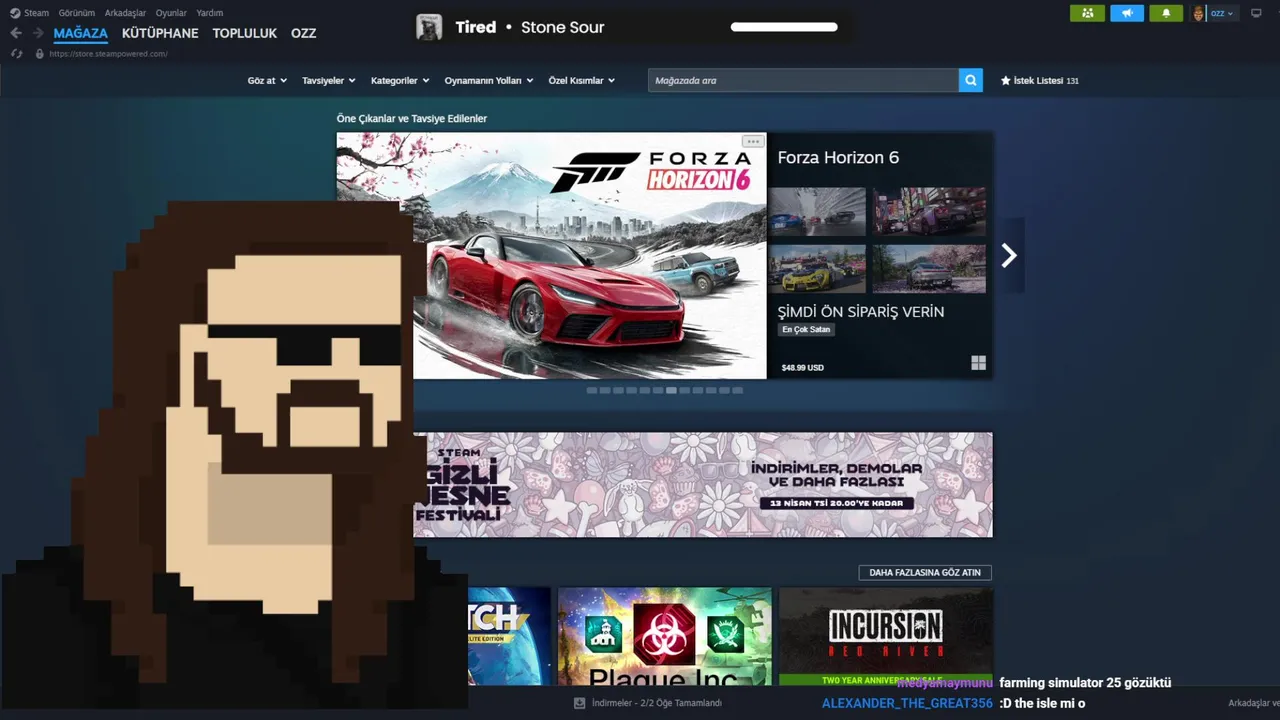Open the Plague Inc game card
The height and width of the screenshot is (720, 1280).
[x=665, y=636]
